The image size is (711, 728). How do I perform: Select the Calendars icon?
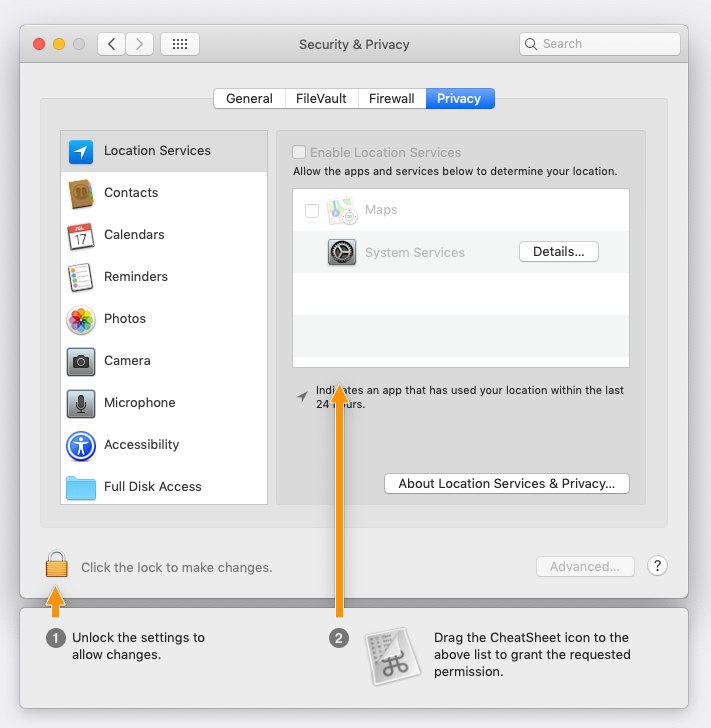[81, 236]
